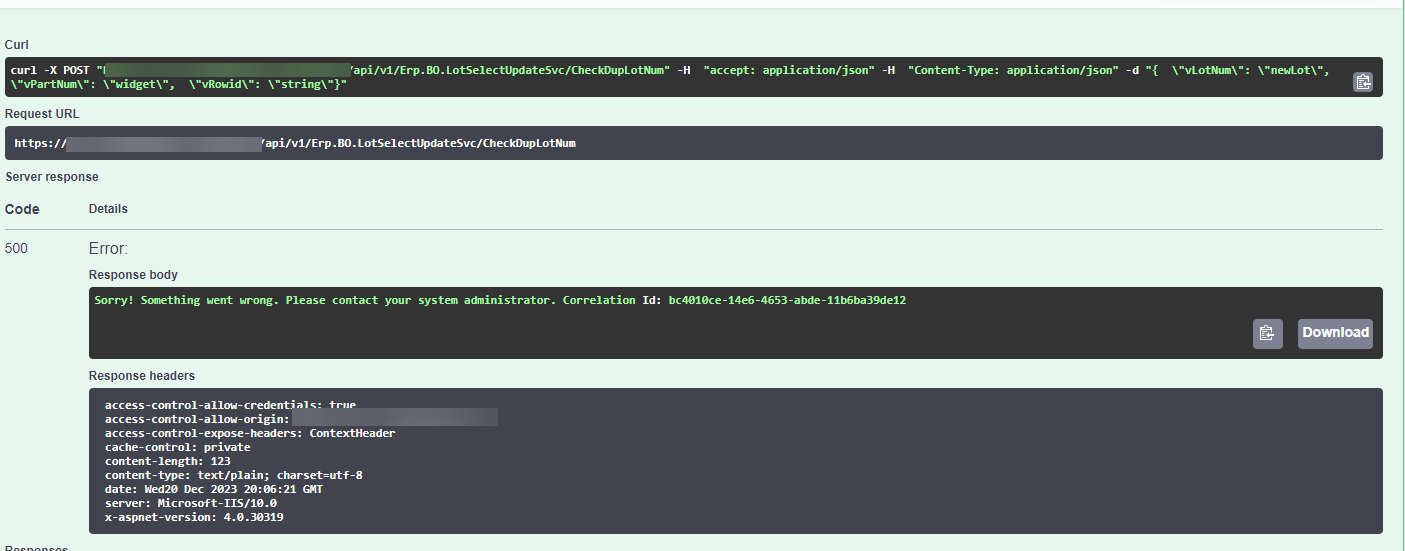Click the 'Response headers' label
This screenshot has height=551, width=1405.
142,375
